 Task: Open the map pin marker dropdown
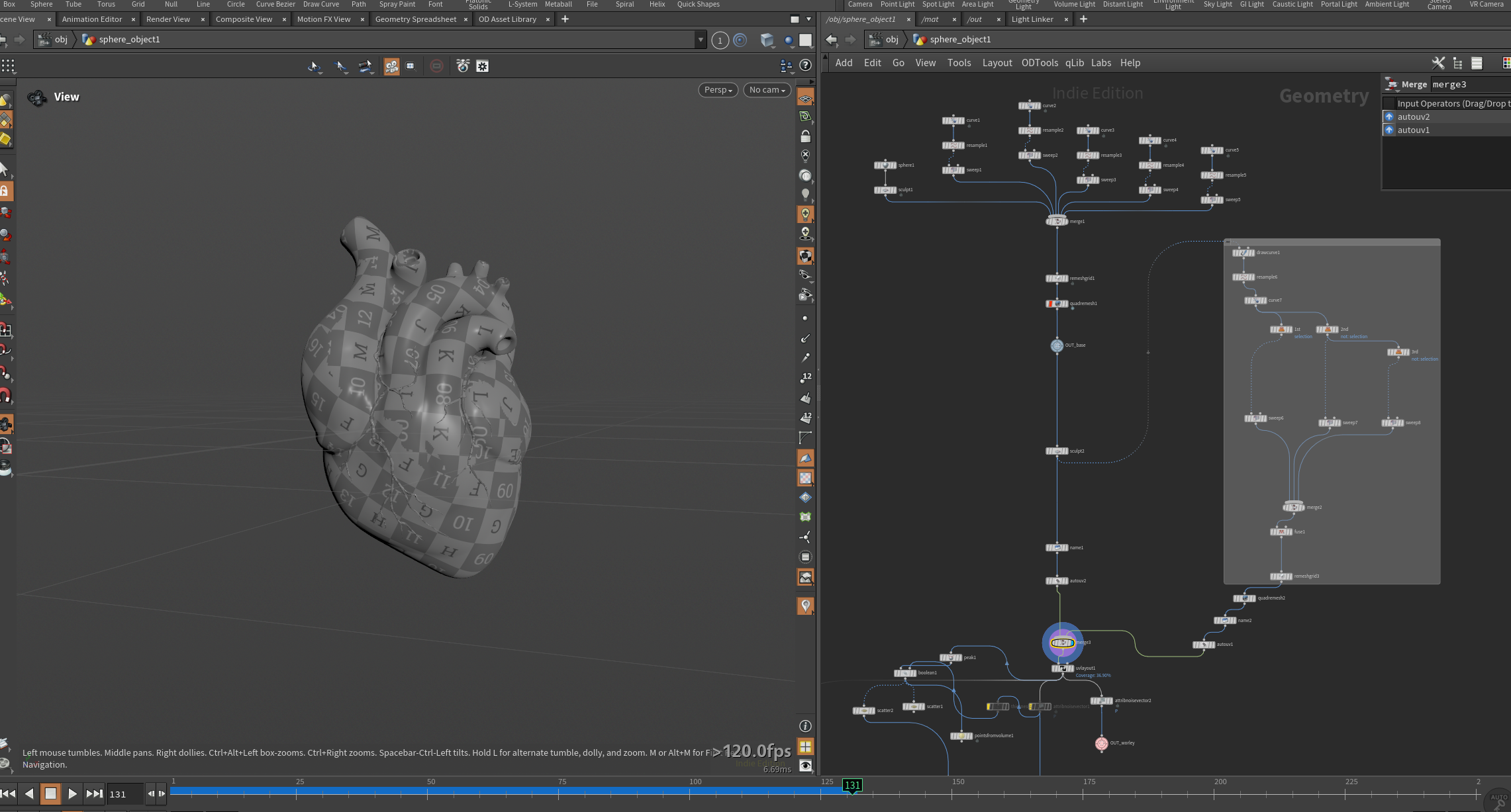pos(805,606)
